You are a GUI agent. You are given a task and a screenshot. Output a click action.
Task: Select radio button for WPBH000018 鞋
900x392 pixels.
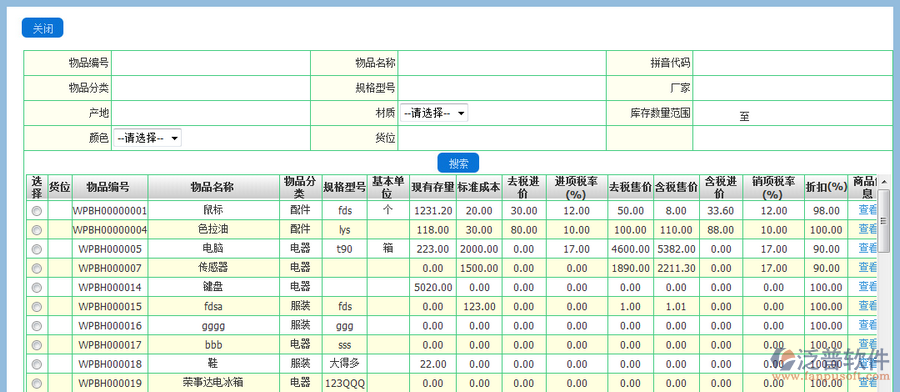point(37,364)
